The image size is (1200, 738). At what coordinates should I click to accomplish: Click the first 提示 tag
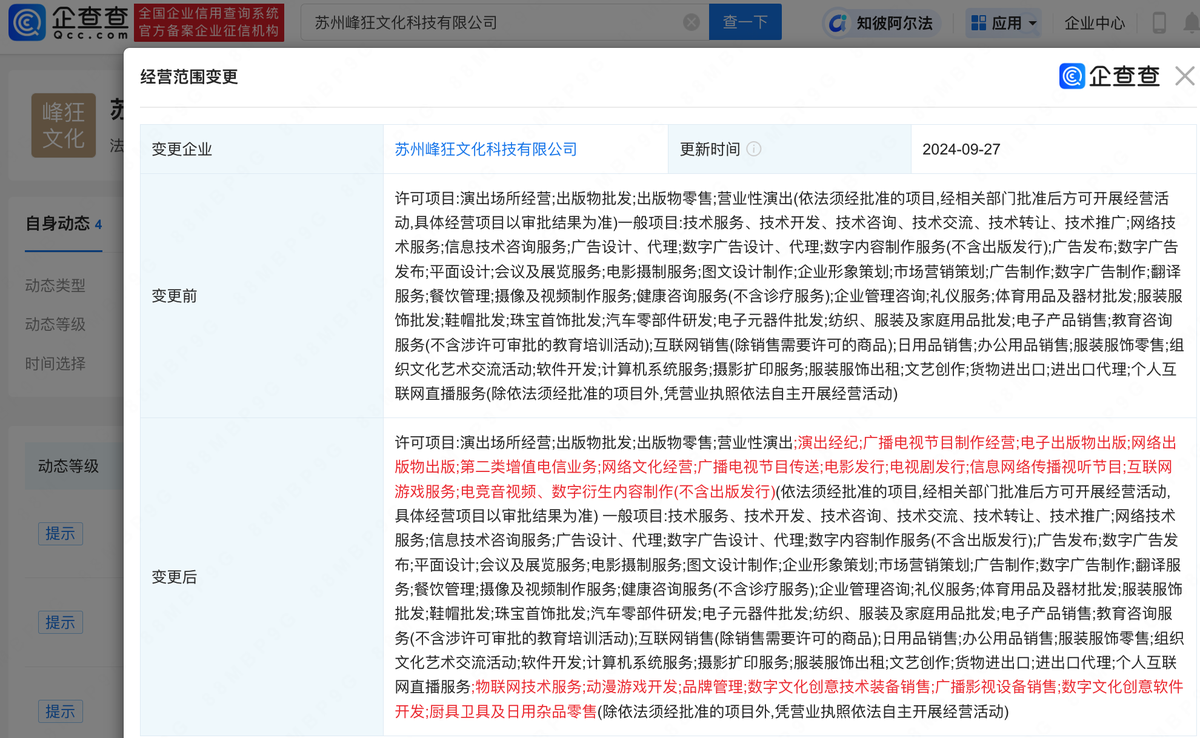[x=60, y=534]
